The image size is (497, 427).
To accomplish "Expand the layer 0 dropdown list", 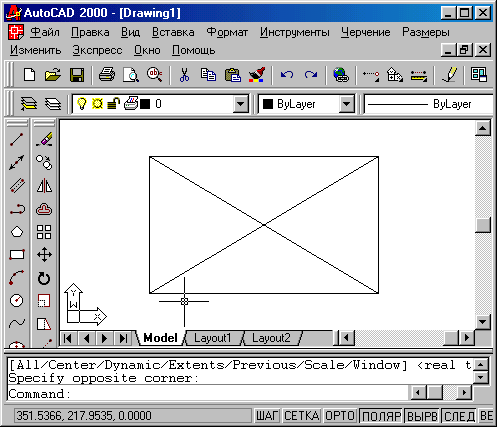I will tap(240, 104).
